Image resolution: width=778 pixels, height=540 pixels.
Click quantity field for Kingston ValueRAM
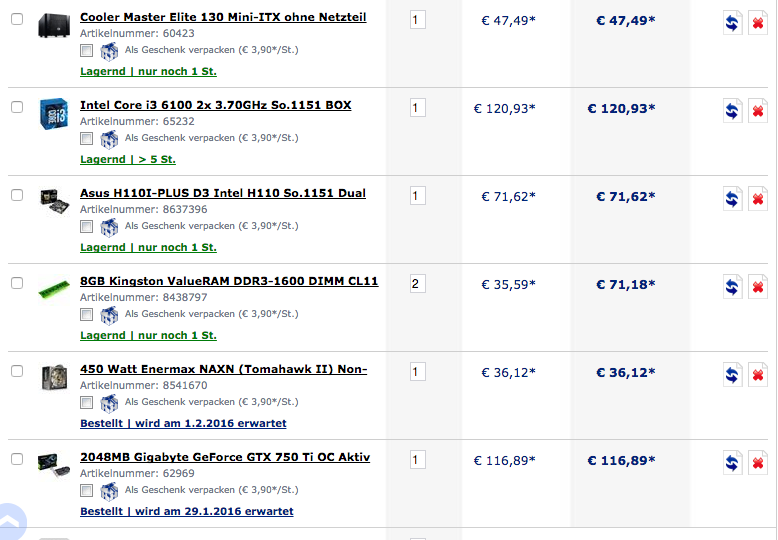click(418, 283)
